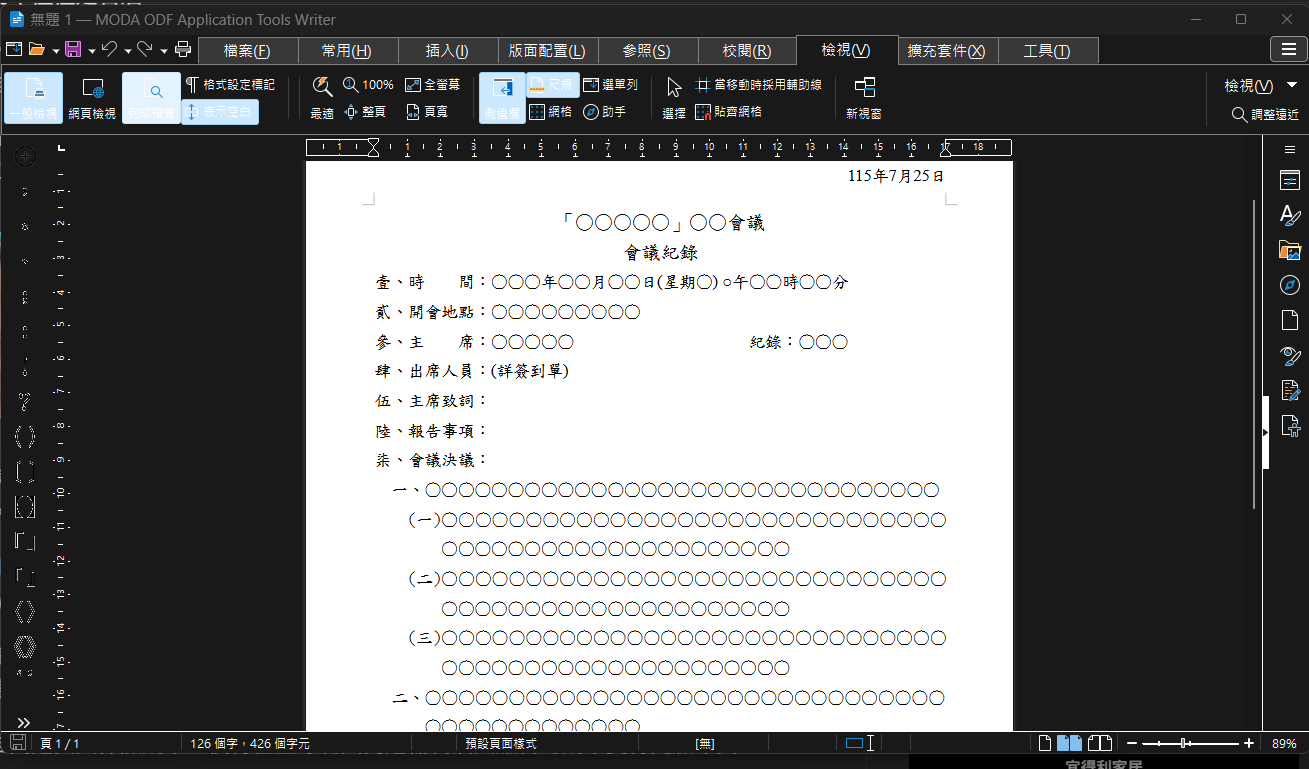Collapse the sidebar with the arrow handle
The image size is (1309, 769).
point(1265,432)
